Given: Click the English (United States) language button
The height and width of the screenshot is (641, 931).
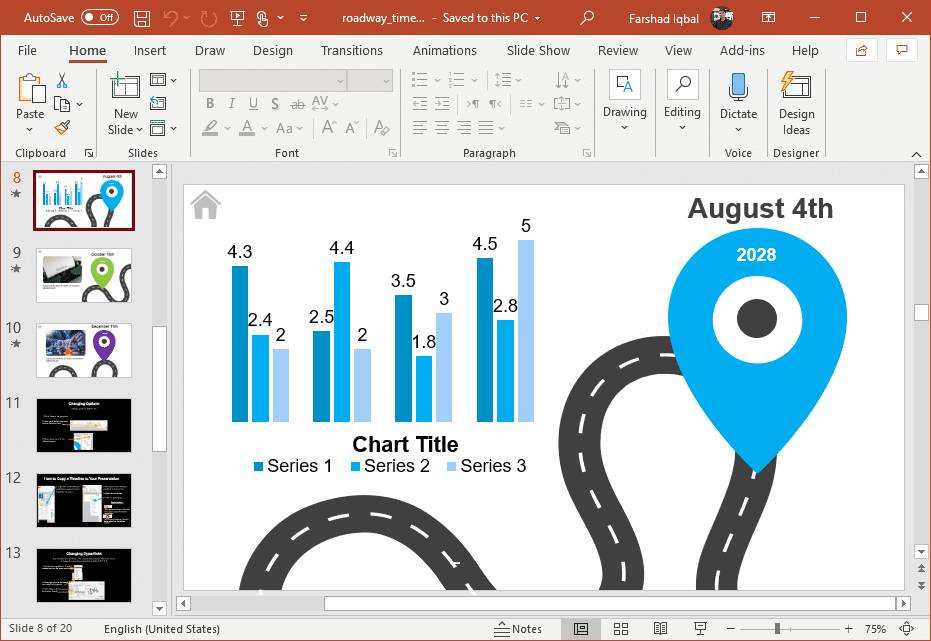Looking at the screenshot, I should tap(162, 629).
